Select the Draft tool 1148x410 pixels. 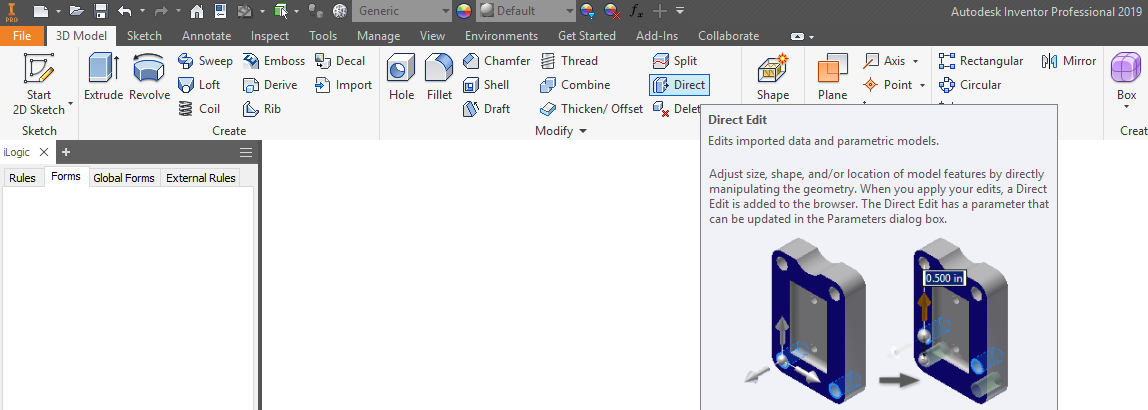(486, 109)
